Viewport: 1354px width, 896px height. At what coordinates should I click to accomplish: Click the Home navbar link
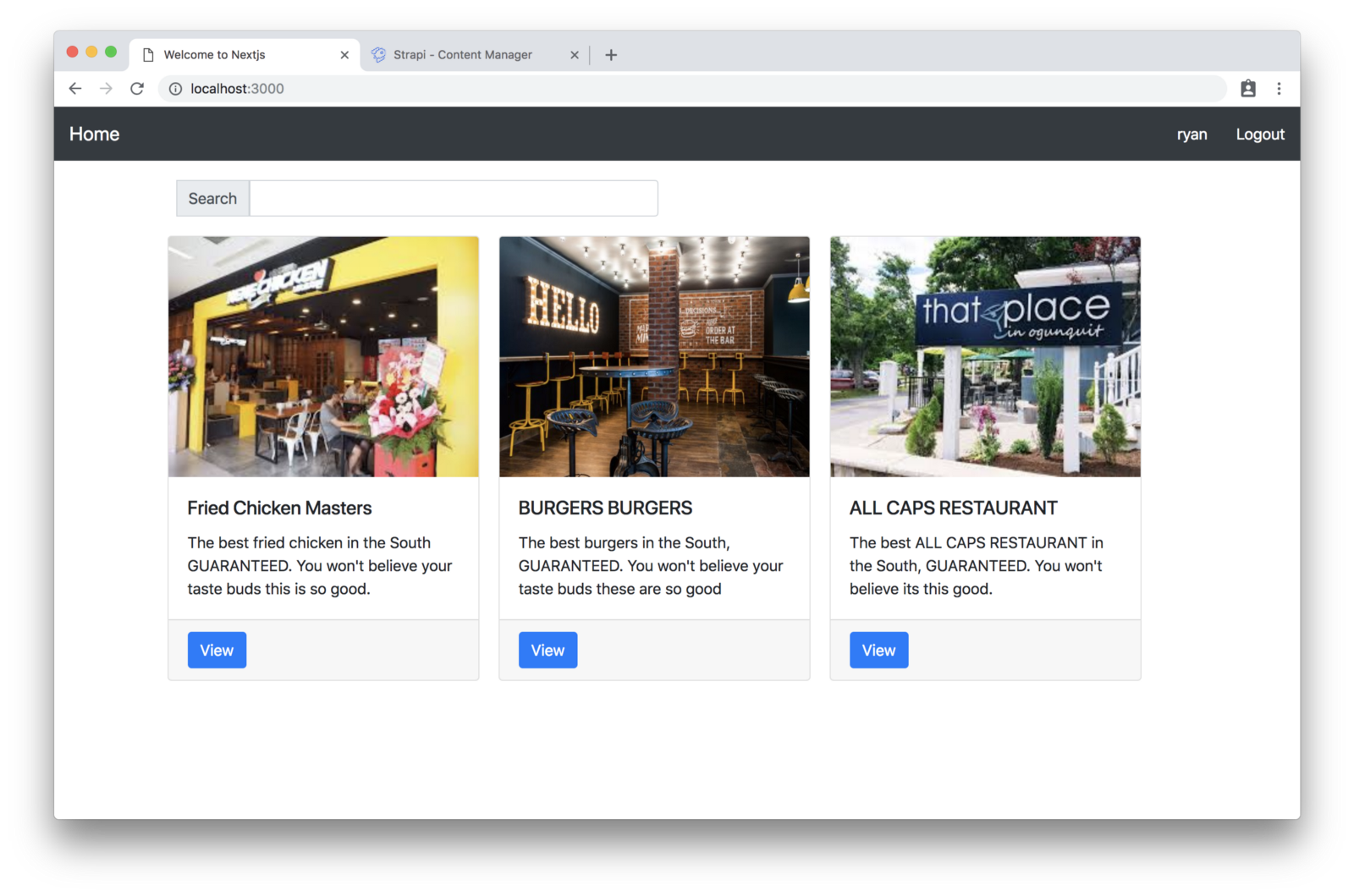(94, 135)
